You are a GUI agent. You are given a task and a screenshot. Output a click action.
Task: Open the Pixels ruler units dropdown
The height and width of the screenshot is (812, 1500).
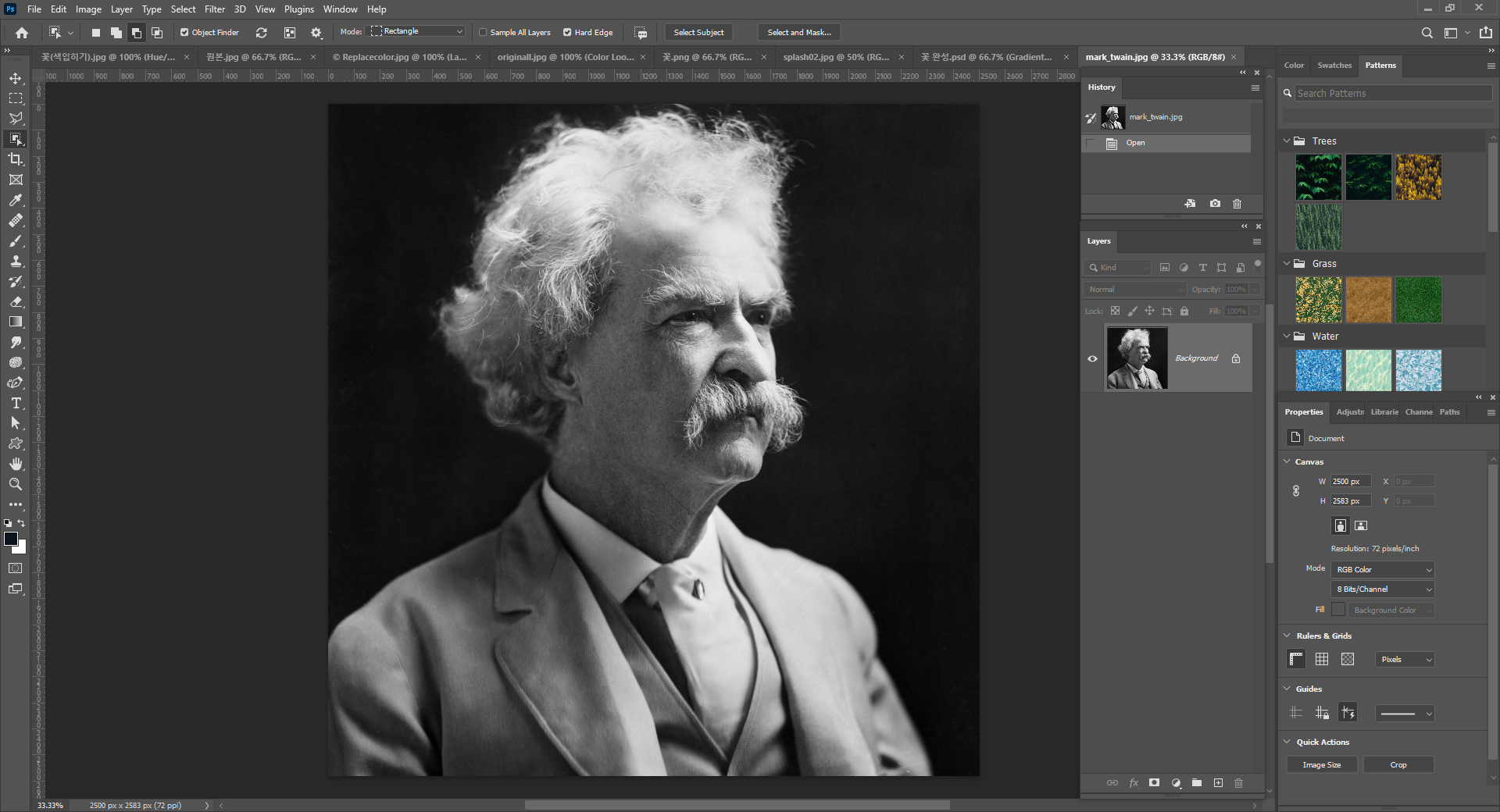(1405, 660)
